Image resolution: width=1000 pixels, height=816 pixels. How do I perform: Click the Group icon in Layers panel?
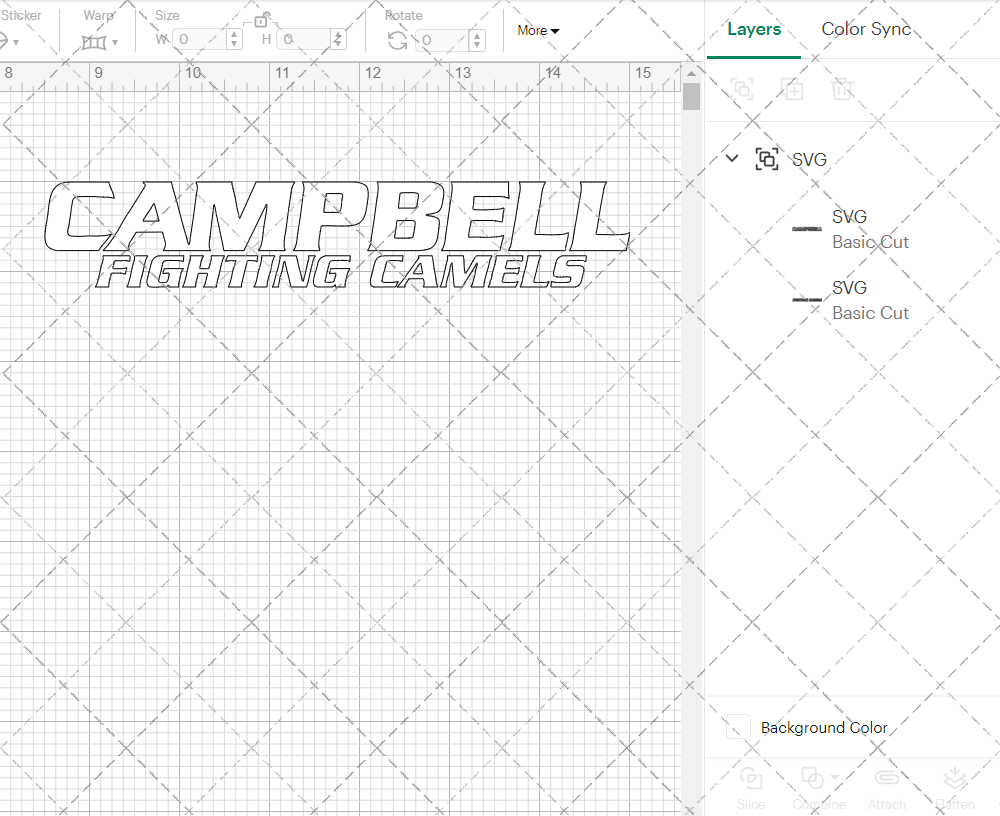742,89
